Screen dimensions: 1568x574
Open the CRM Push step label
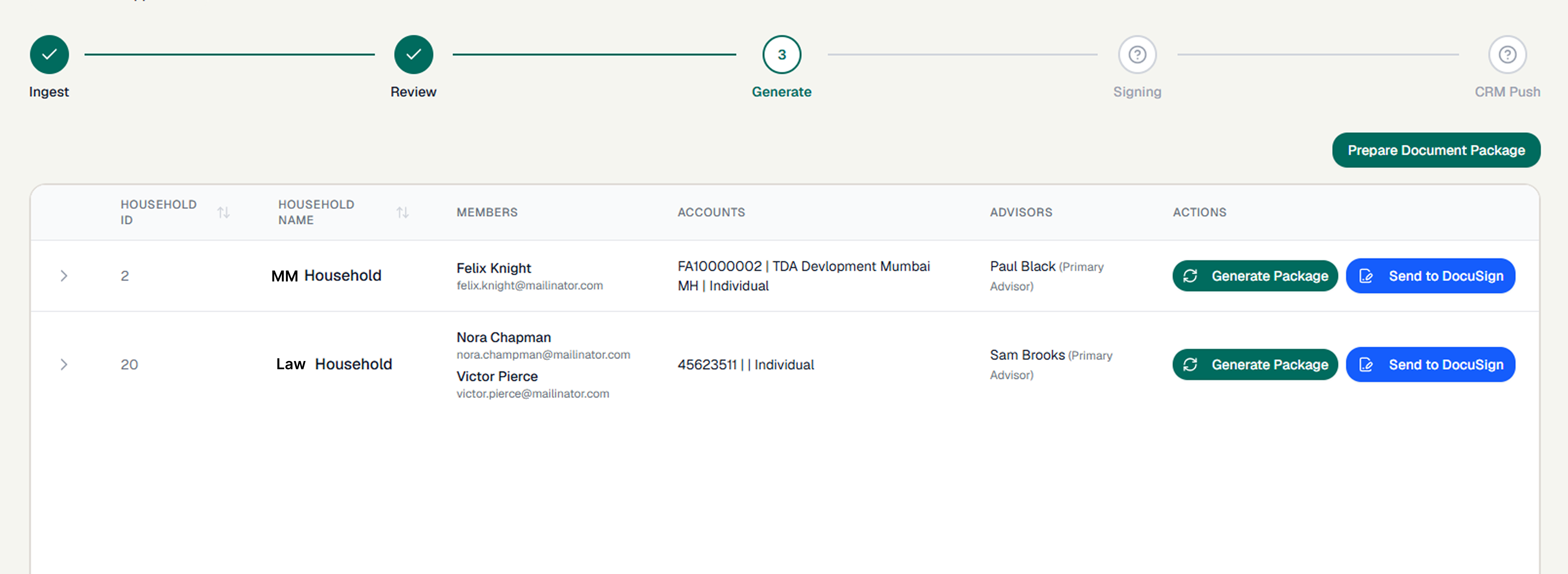tap(1507, 92)
